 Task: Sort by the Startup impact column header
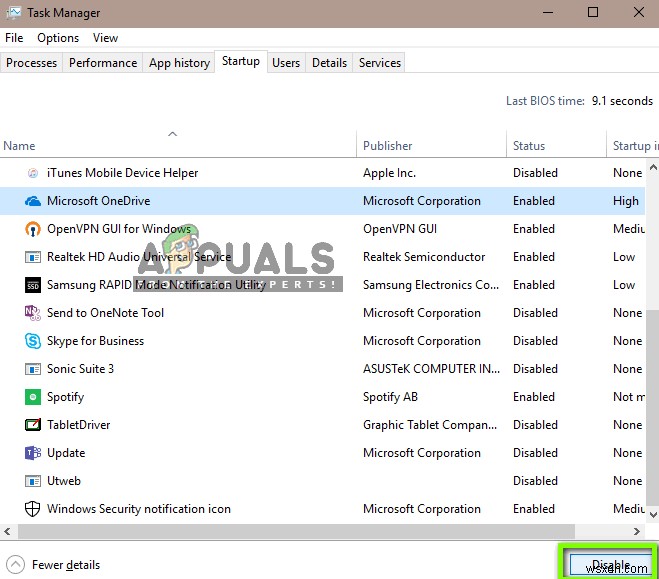click(633, 145)
